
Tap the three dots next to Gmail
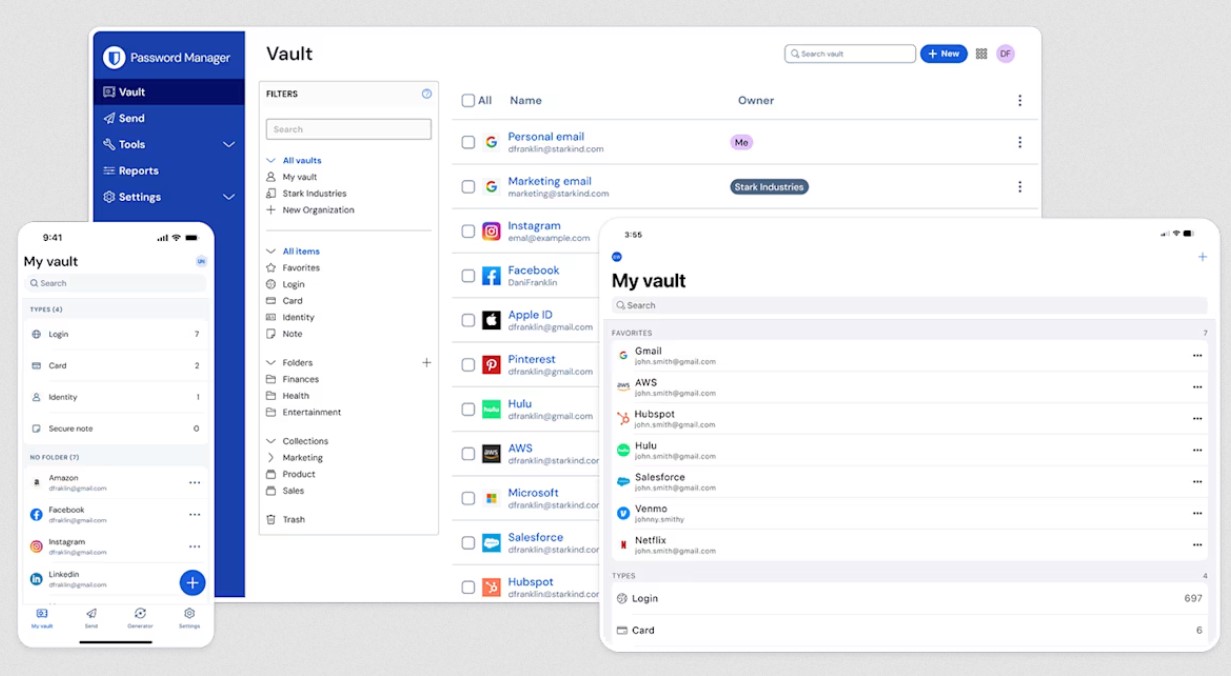click(1196, 356)
